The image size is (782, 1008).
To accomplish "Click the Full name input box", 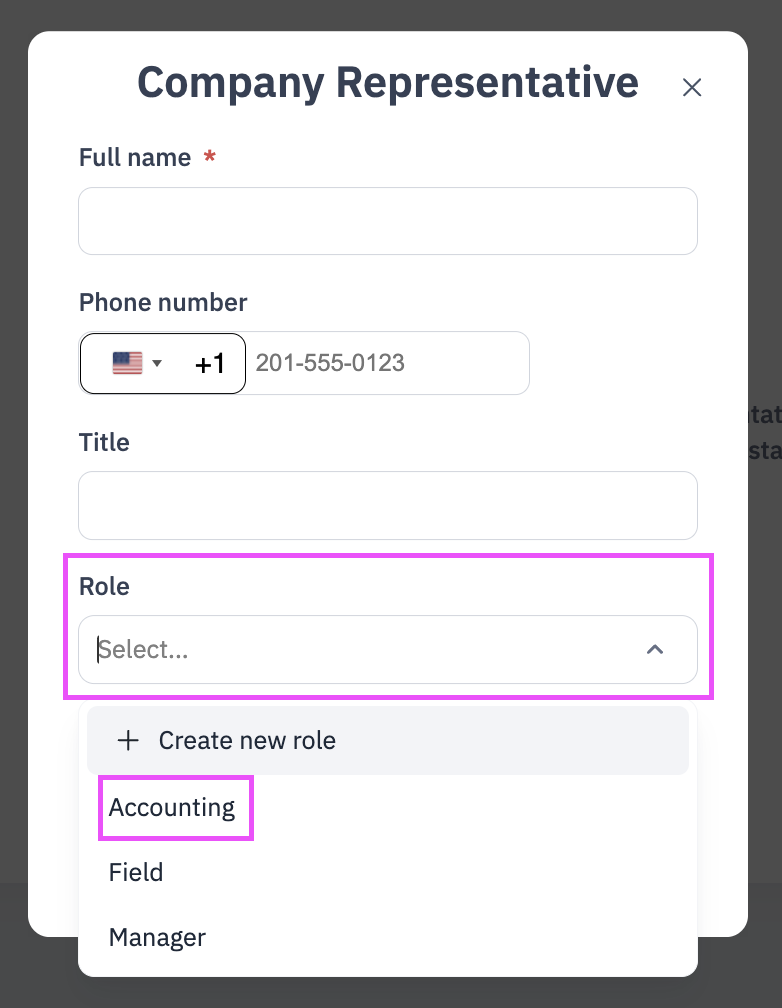I will [x=388, y=220].
